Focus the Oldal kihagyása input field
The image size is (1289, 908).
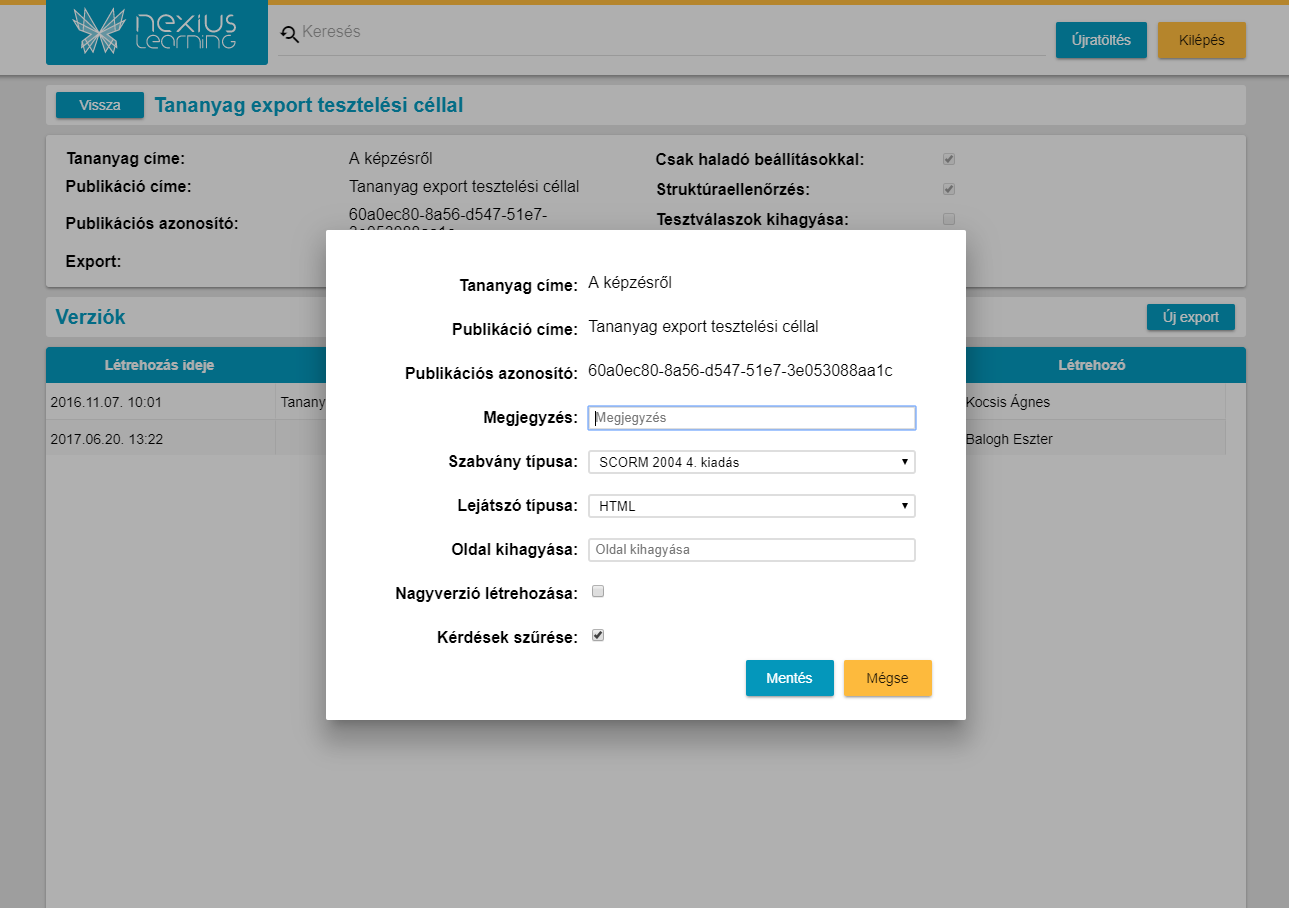[x=751, y=550]
